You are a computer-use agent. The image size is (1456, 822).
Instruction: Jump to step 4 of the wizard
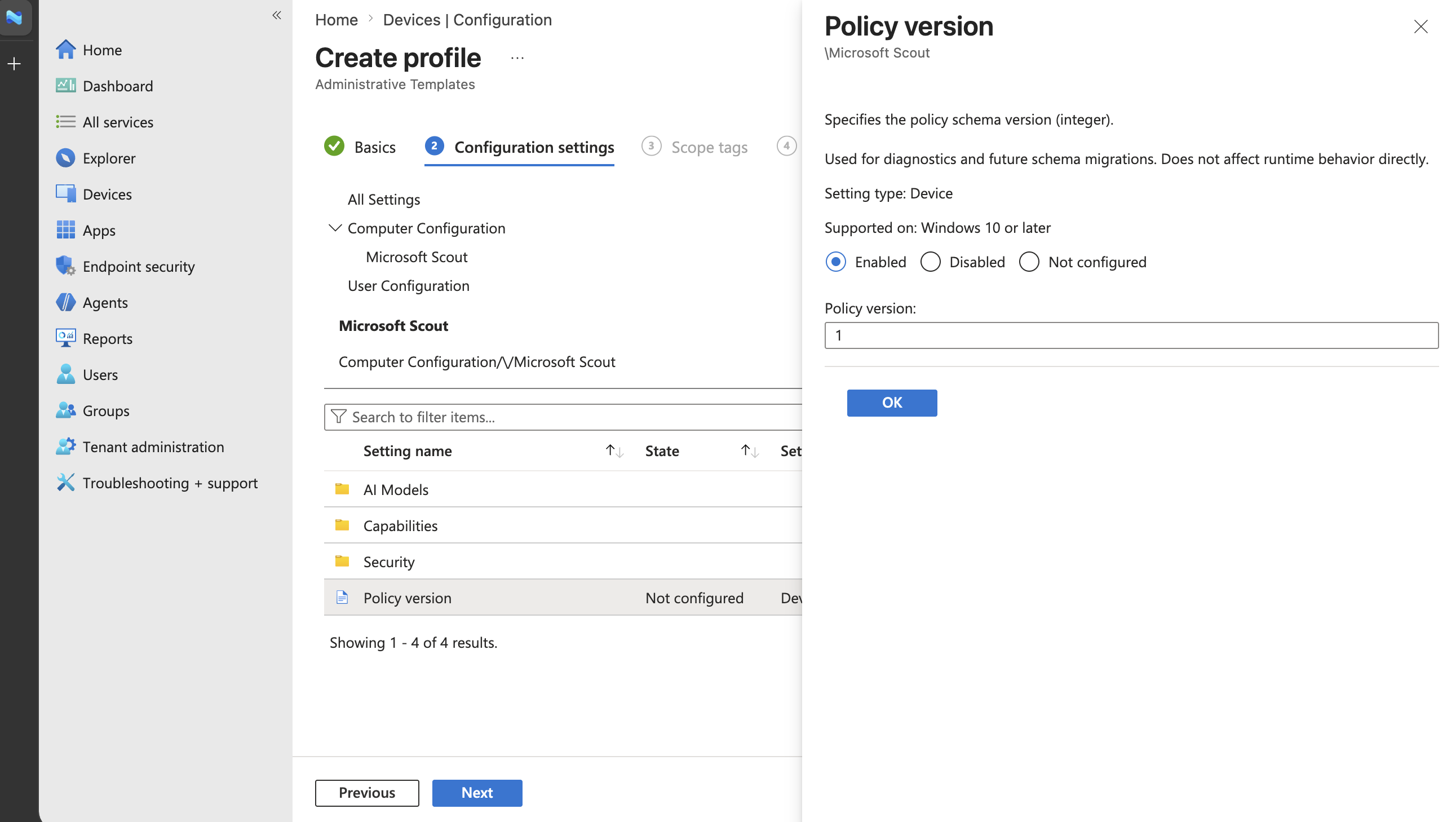click(786, 146)
